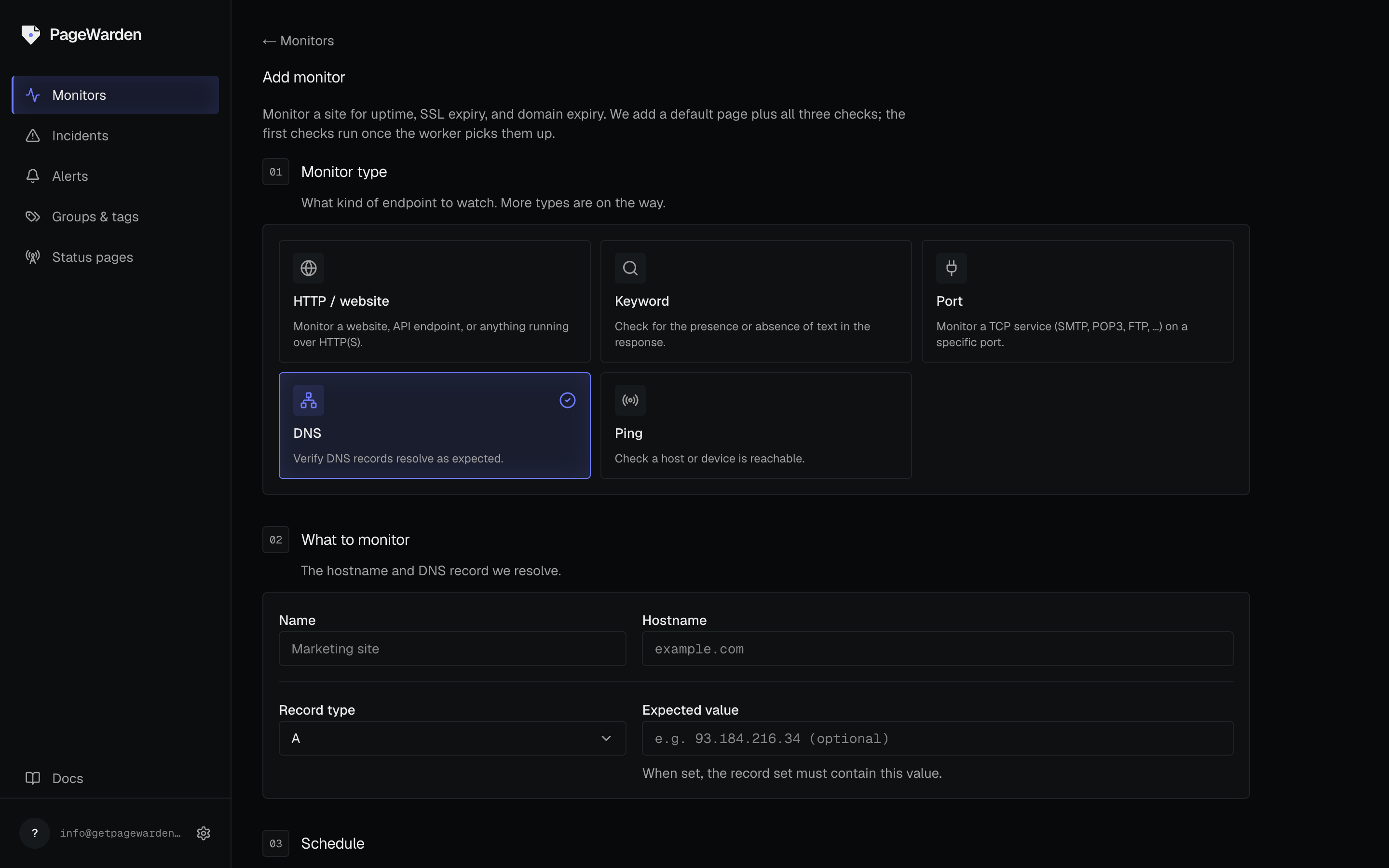Click the 02 step badge
This screenshot has height=868, width=1389.
click(x=275, y=540)
